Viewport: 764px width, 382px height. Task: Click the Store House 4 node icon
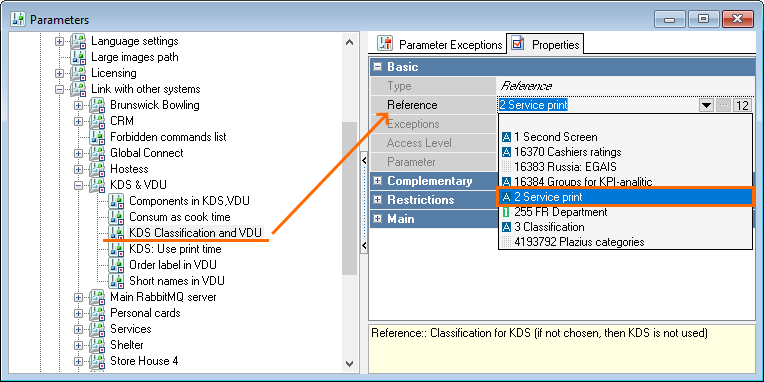pyautogui.click(x=97, y=361)
